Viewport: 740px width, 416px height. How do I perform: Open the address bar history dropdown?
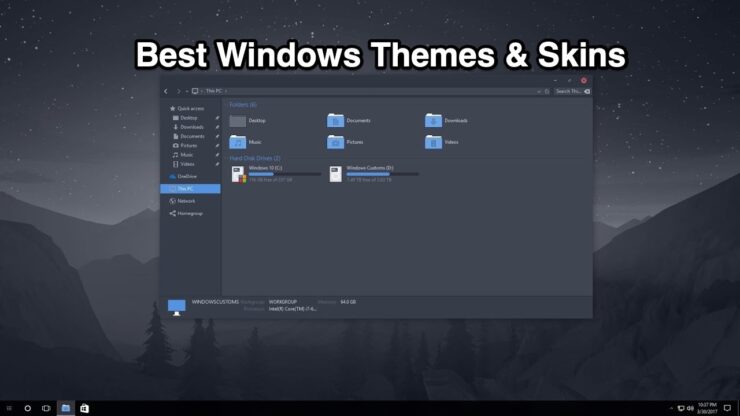point(539,92)
